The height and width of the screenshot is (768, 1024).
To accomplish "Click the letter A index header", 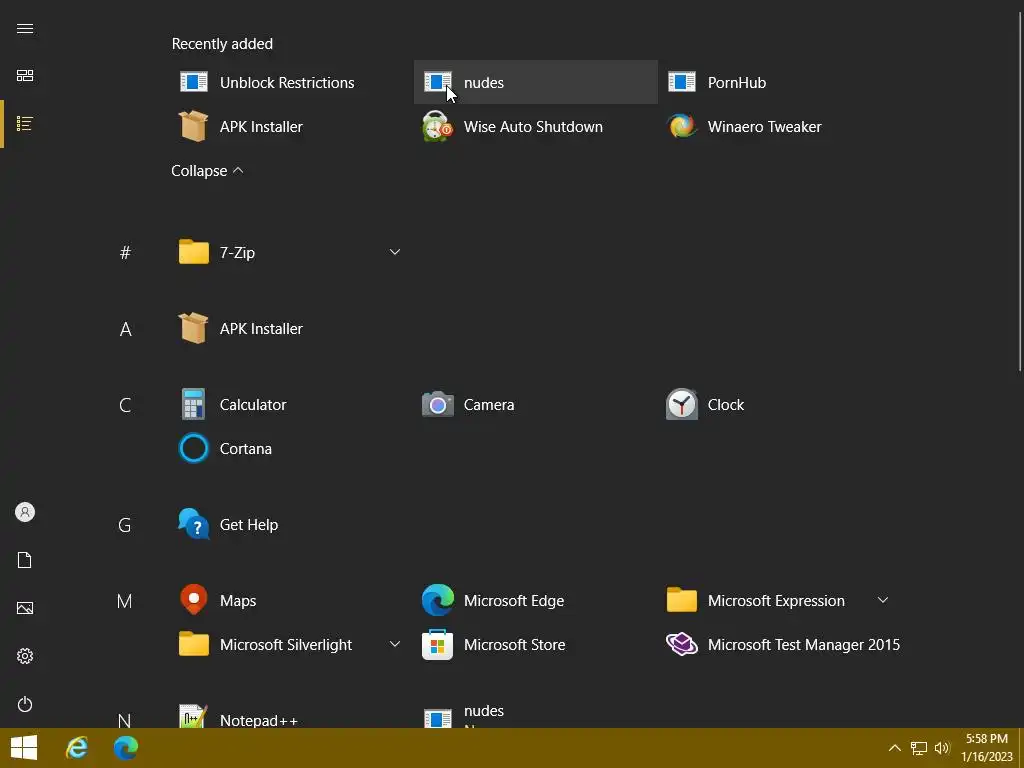I will pyautogui.click(x=125, y=329).
